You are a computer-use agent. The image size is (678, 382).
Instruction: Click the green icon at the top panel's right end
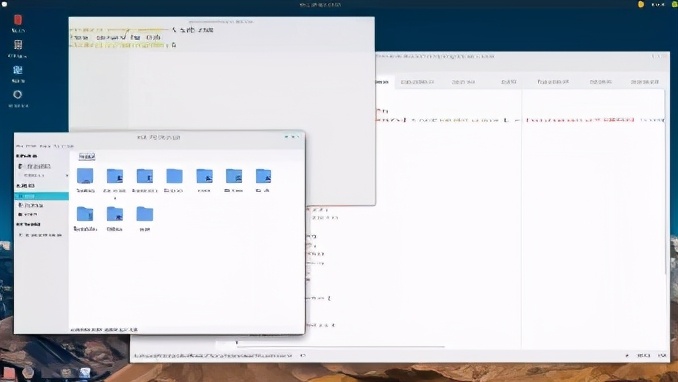(675, 4)
